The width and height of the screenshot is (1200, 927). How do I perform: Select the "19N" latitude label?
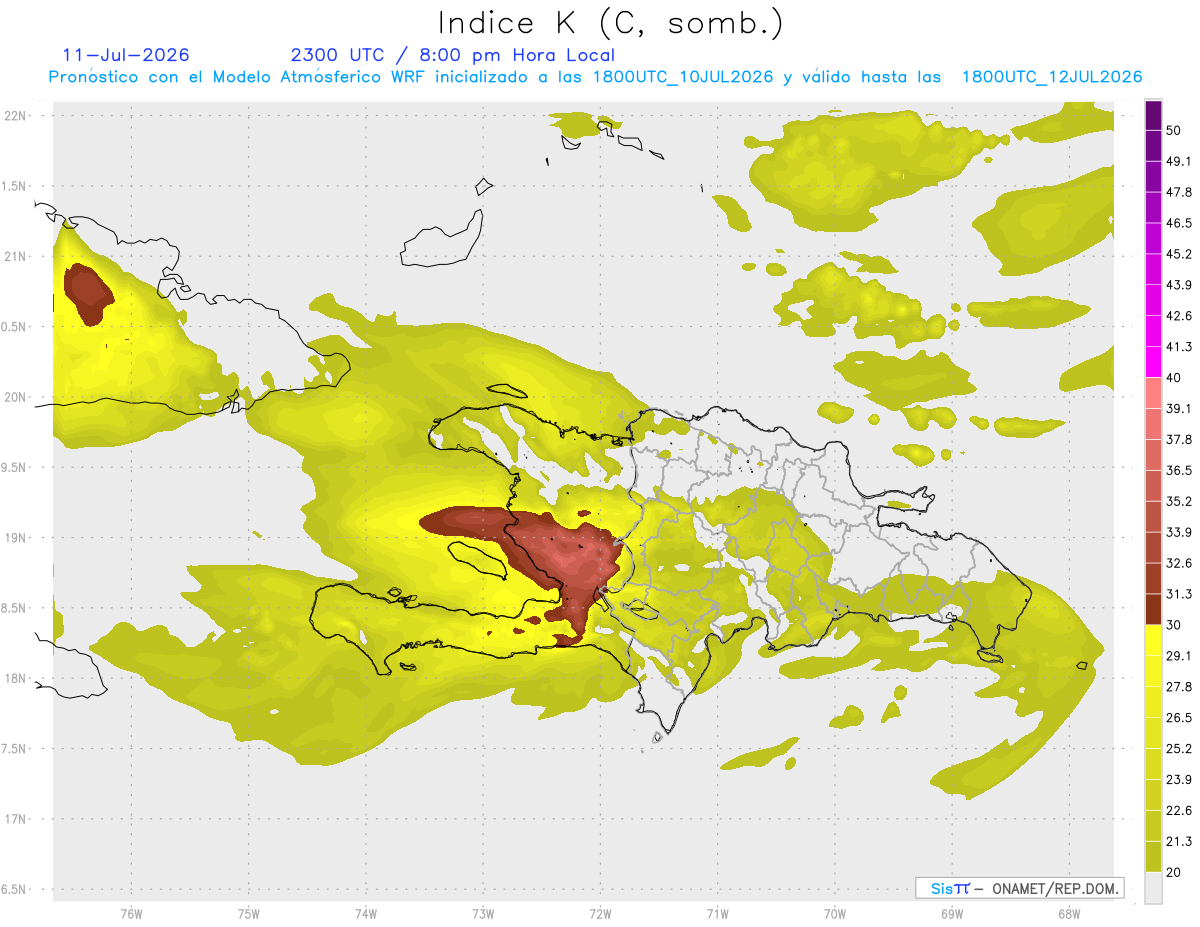[16, 538]
